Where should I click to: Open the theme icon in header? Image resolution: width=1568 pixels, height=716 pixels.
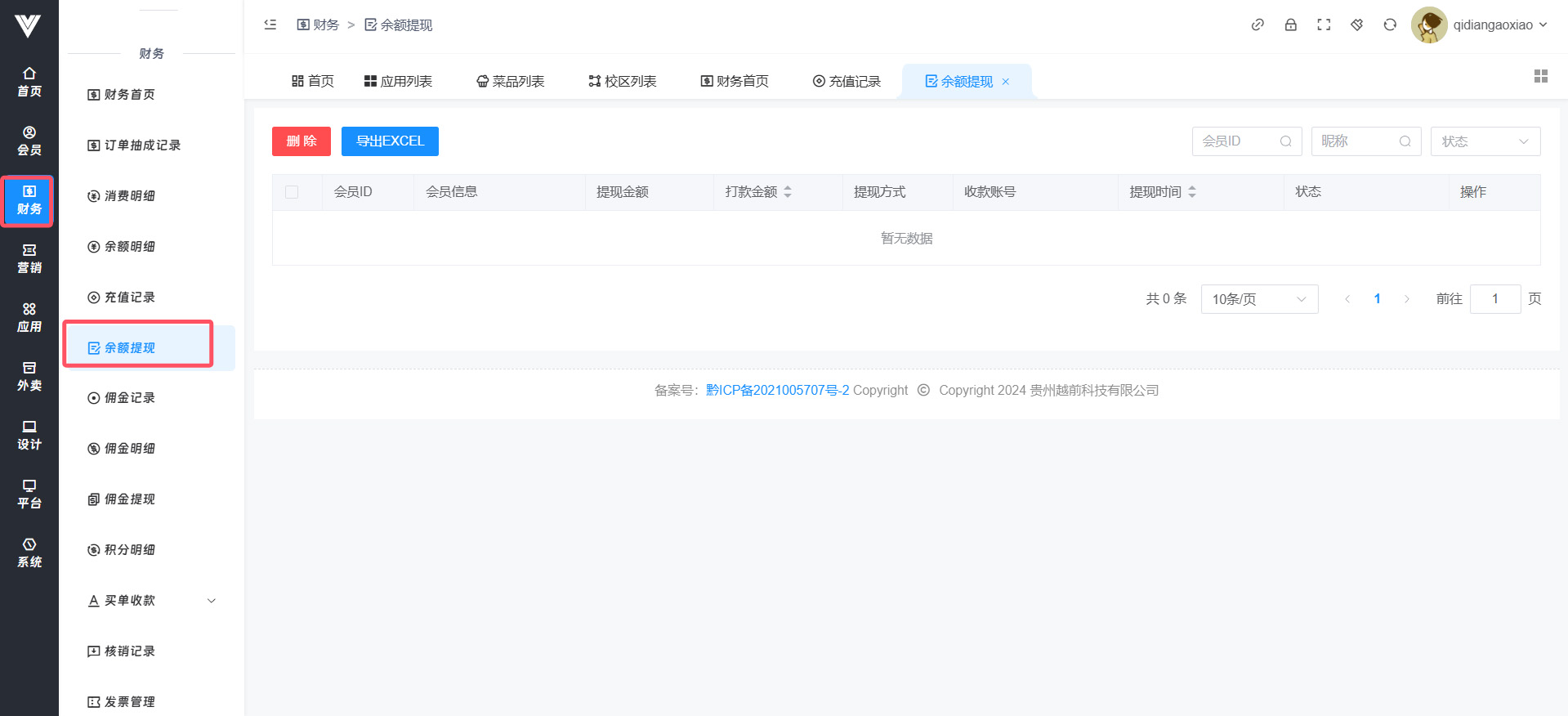click(x=1356, y=25)
